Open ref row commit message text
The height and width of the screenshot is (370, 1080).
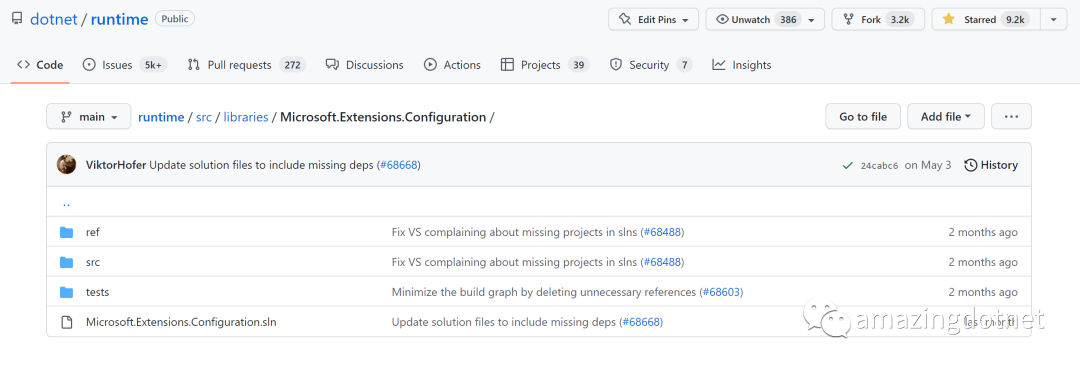tap(515, 232)
